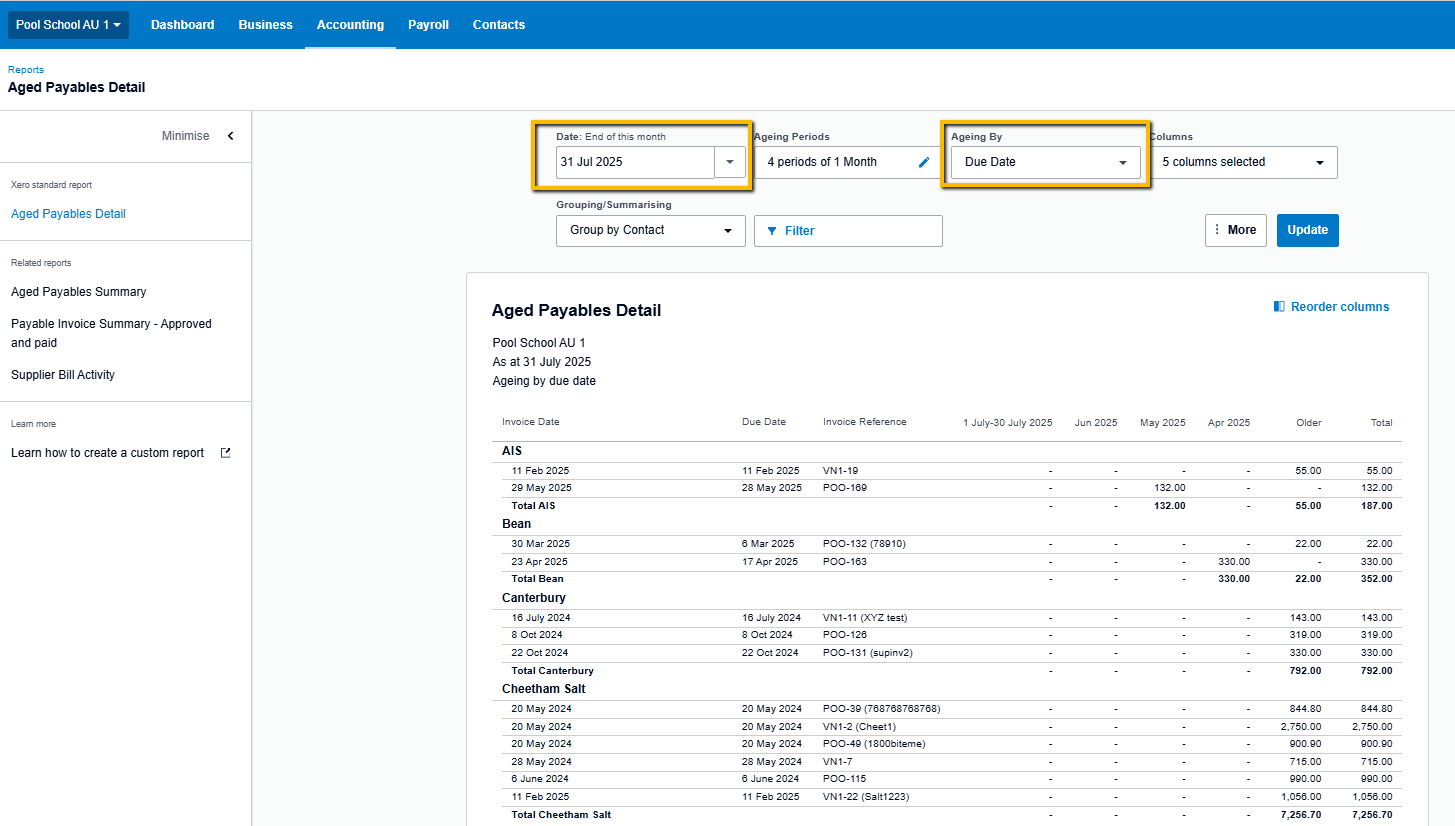This screenshot has height=826, width=1455.
Task: Open the Dashboard tab
Action: [182, 25]
